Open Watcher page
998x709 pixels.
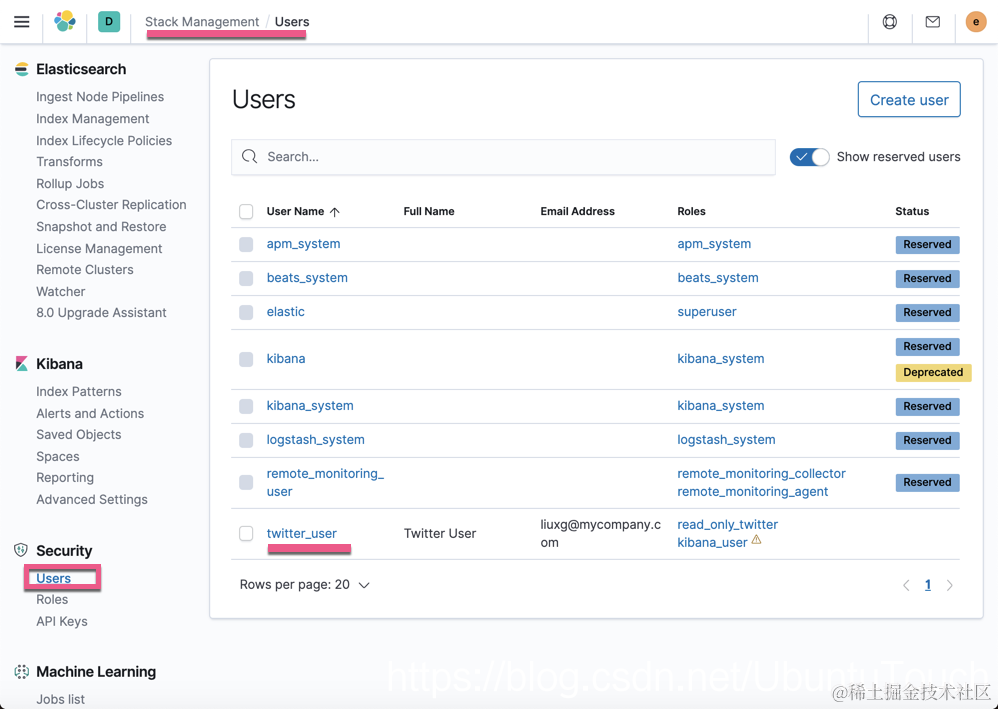(x=60, y=291)
